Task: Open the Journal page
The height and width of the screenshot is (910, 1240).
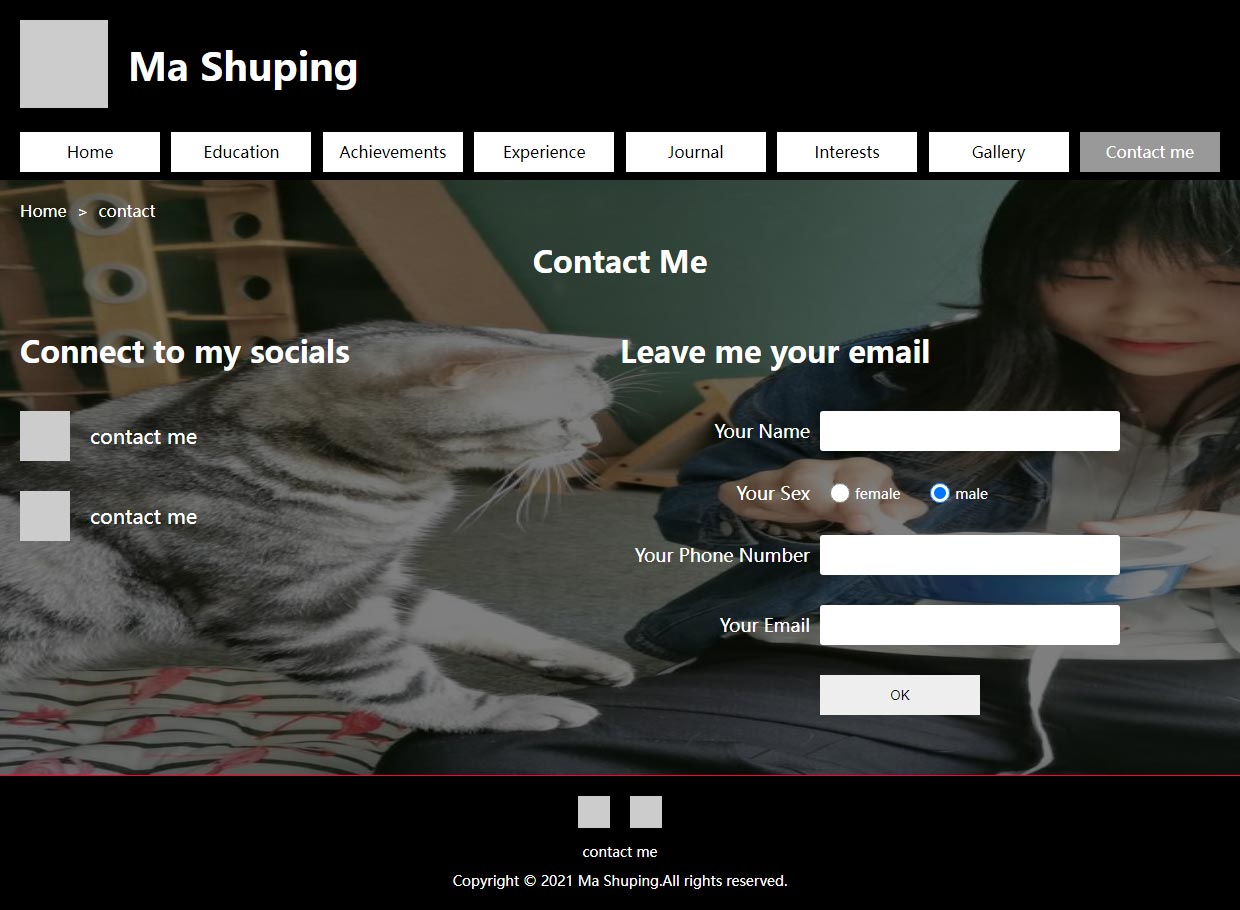Action: pyautogui.click(x=696, y=152)
